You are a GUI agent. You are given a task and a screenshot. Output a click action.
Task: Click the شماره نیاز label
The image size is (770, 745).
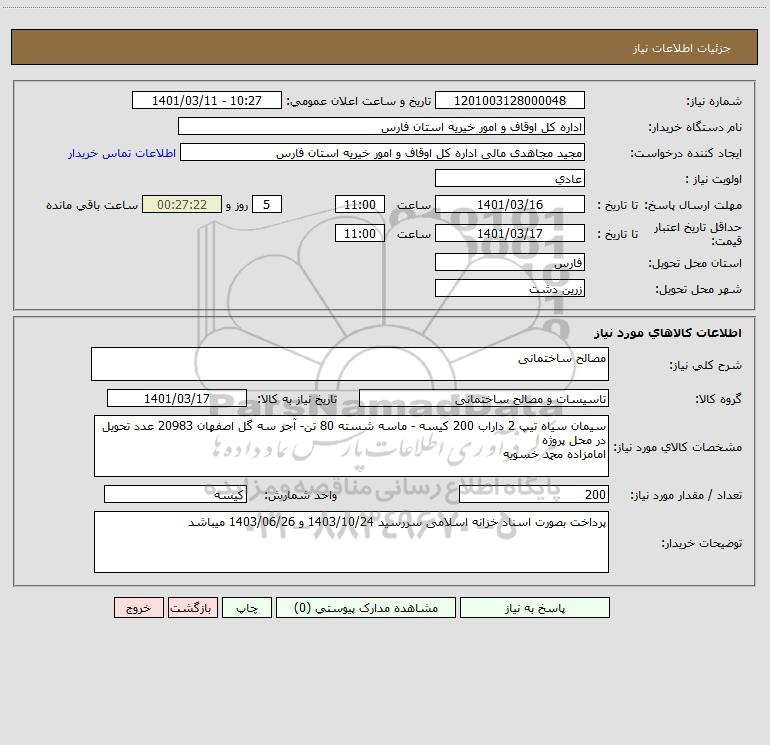714,101
